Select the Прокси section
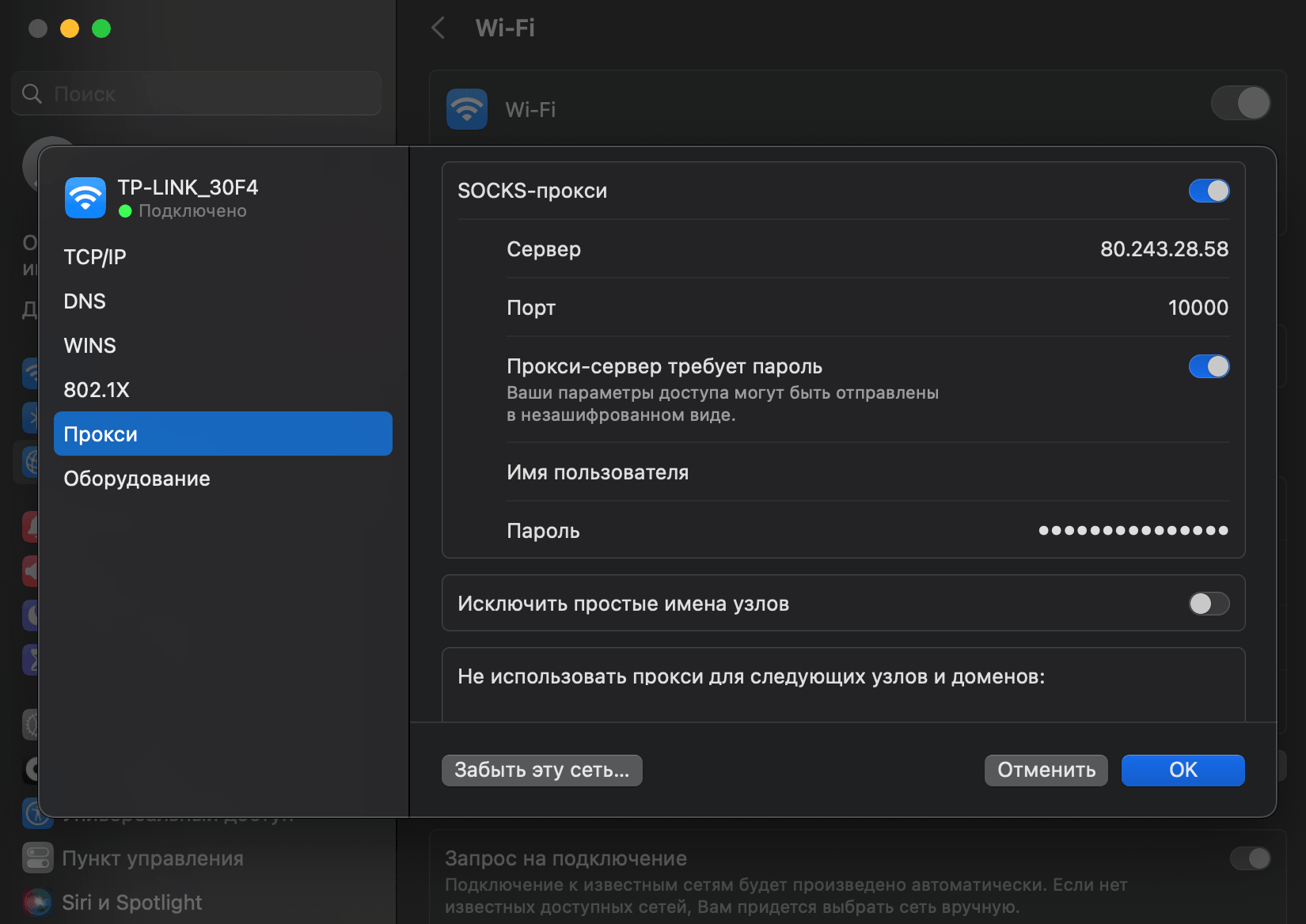The height and width of the screenshot is (924, 1306). pyautogui.click(x=223, y=434)
